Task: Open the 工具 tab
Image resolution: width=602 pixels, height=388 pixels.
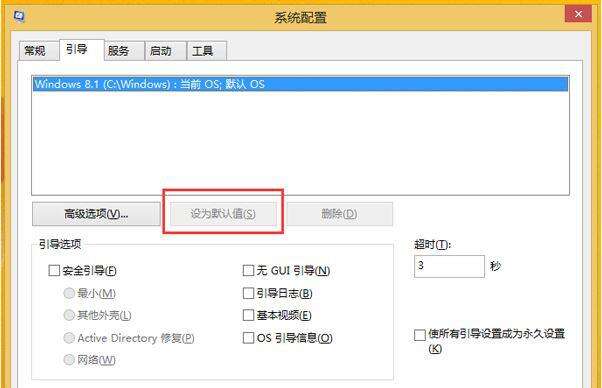Action: [207, 51]
